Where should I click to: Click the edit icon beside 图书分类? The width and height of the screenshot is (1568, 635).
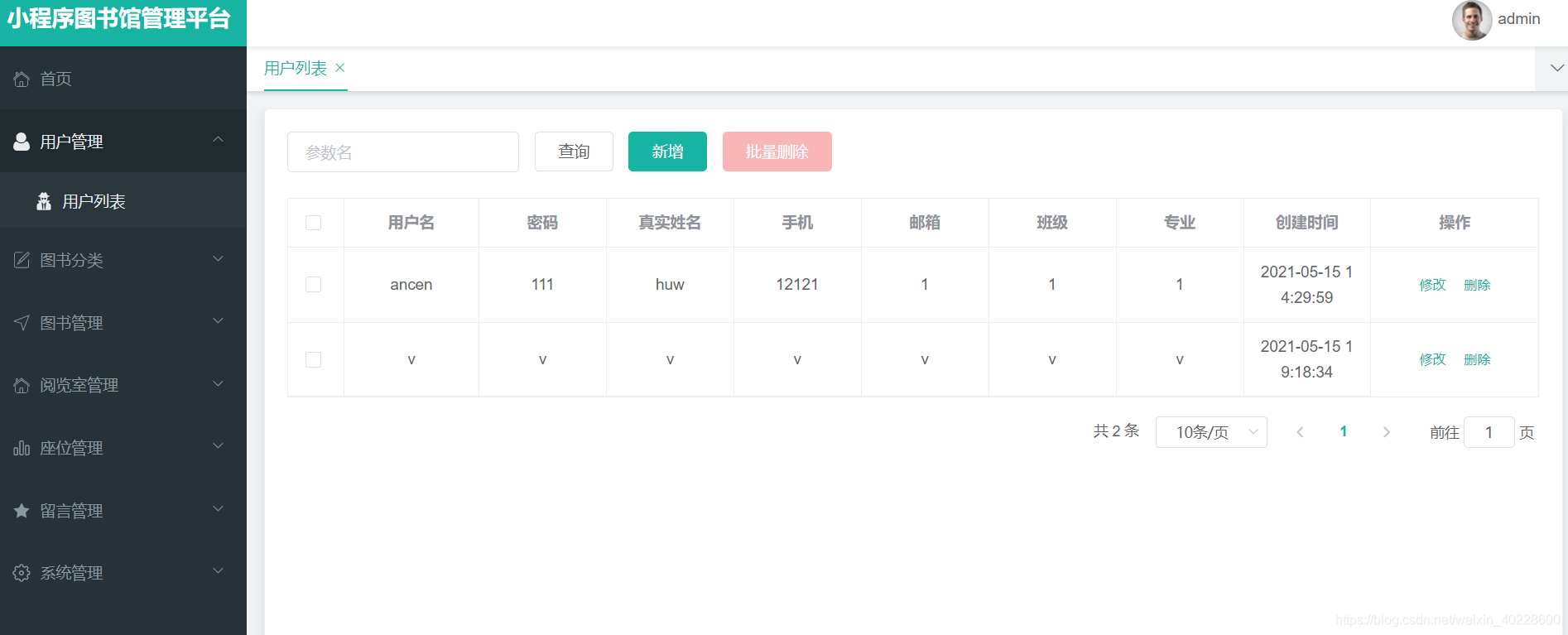click(x=22, y=260)
